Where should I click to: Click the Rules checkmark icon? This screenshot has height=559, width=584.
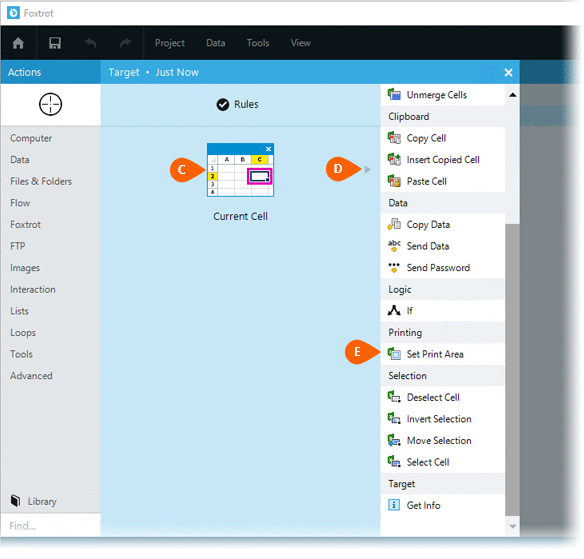click(x=223, y=105)
